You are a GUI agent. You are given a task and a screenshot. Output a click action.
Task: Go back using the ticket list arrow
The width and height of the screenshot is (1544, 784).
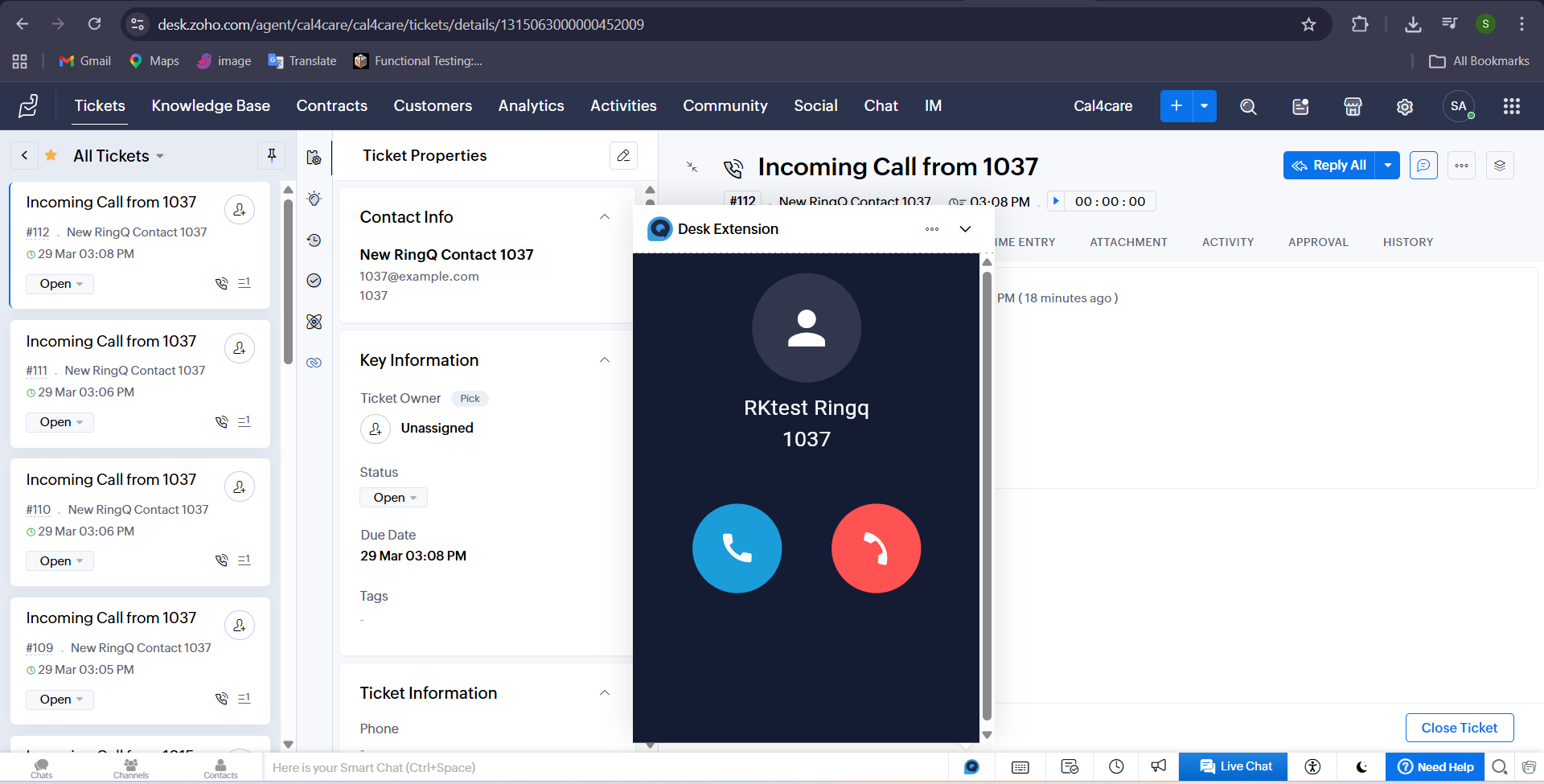pyautogui.click(x=25, y=155)
